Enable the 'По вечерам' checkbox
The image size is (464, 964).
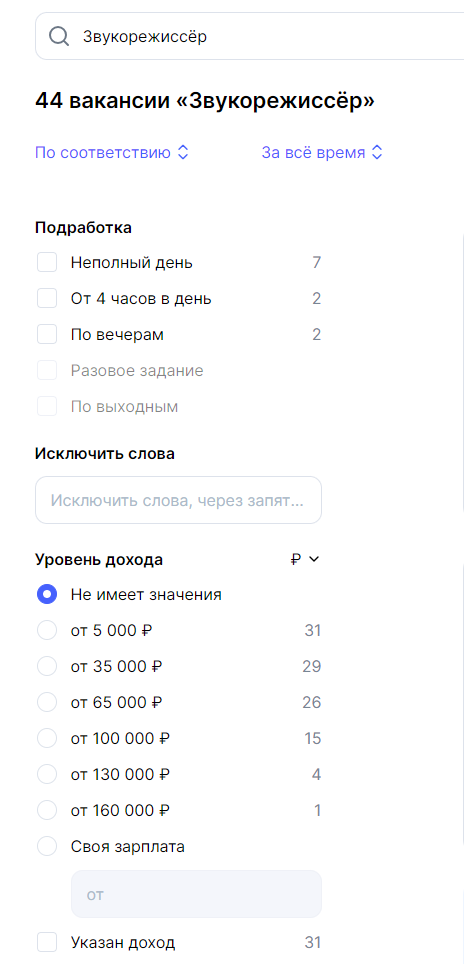pyautogui.click(x=47, y=334)
